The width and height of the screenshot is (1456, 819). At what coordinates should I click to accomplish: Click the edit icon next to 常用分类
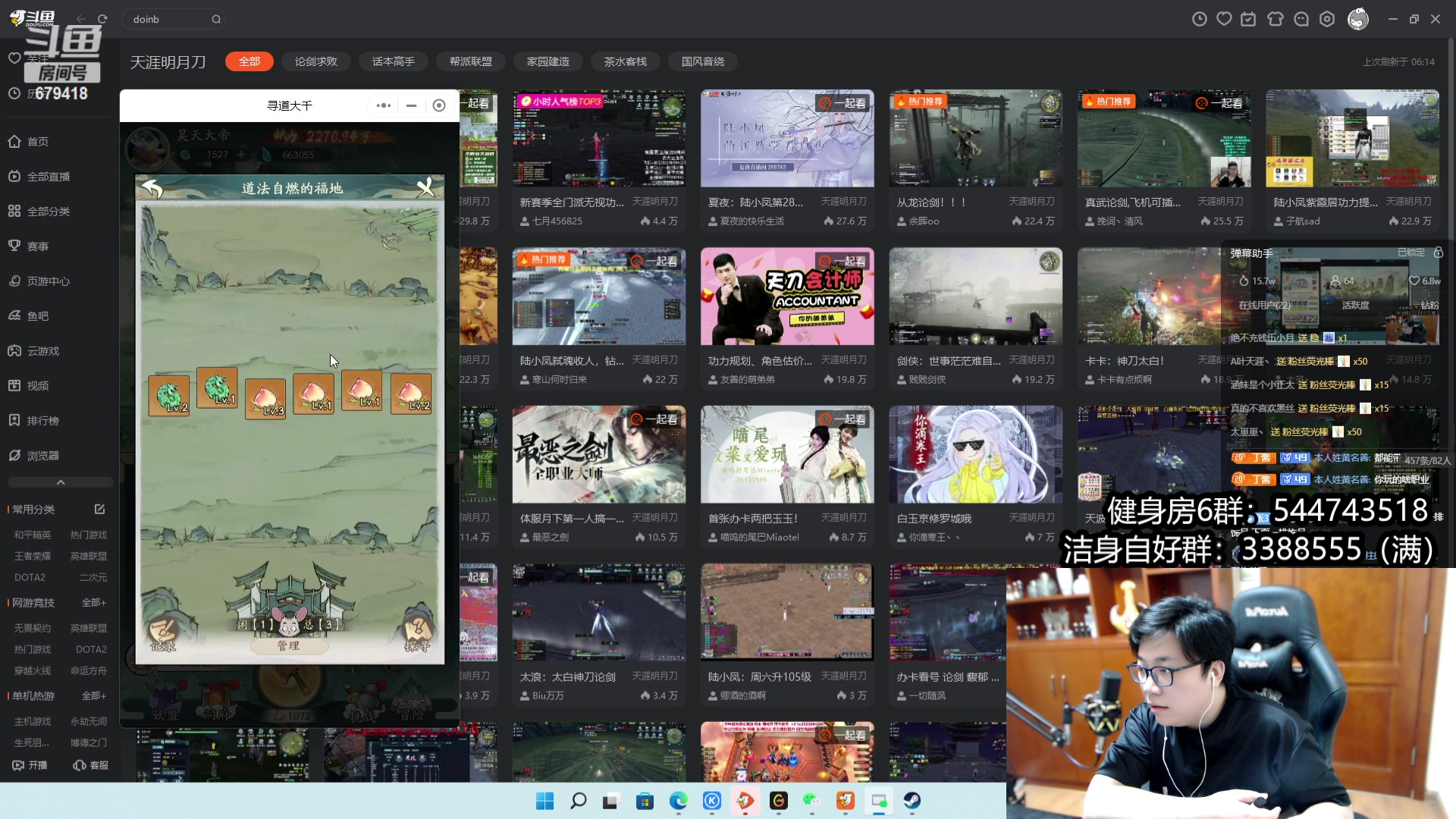click(99, 510)
